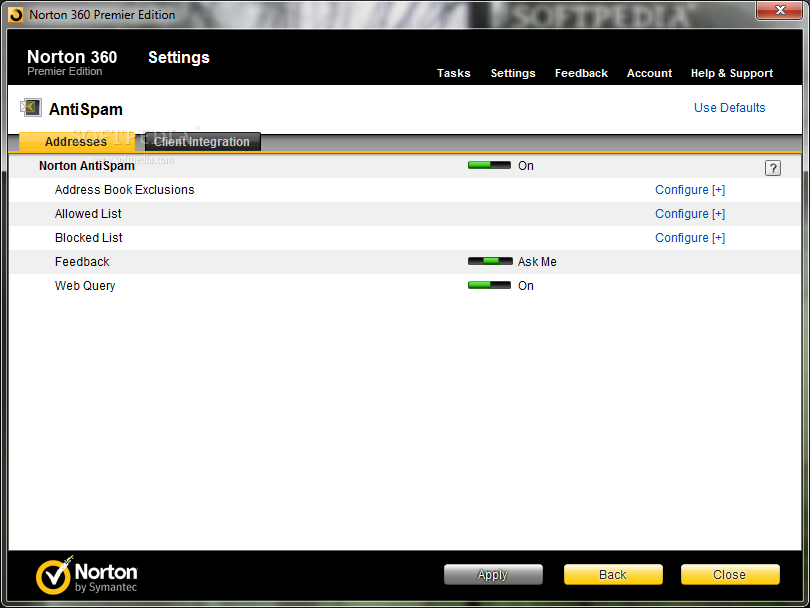This screenshot has width=810, height=608.
Task: Open Help & Support menu
Action: tap(731, 73)
